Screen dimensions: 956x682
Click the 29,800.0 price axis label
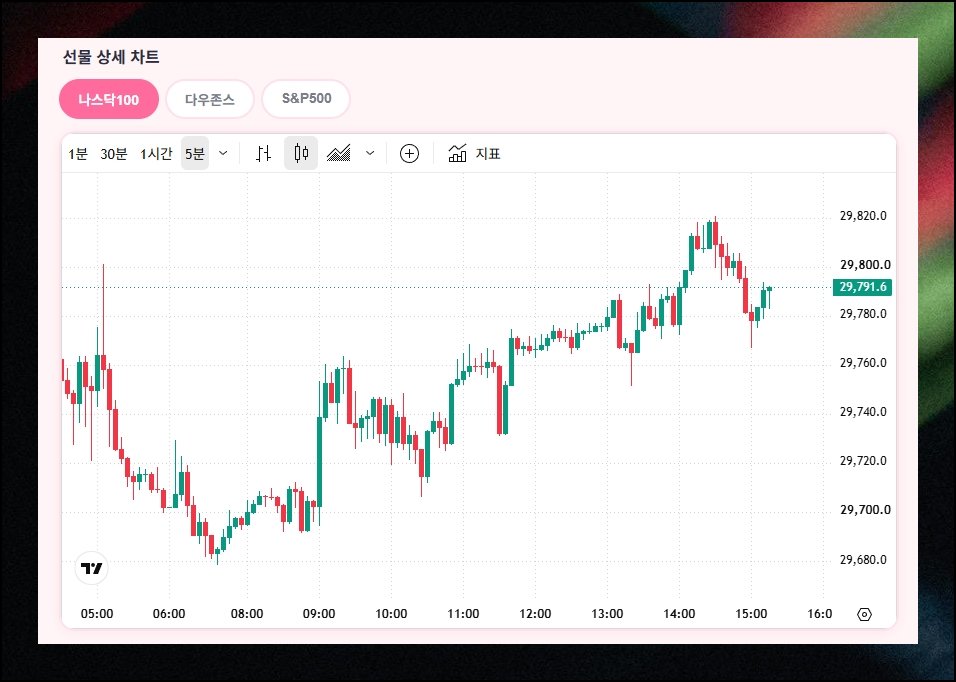[865, 265]
